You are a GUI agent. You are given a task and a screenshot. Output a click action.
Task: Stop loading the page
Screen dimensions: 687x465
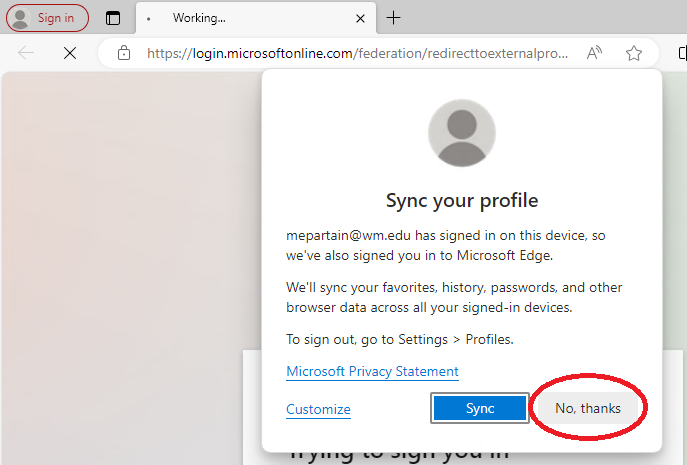coord(69,53)
